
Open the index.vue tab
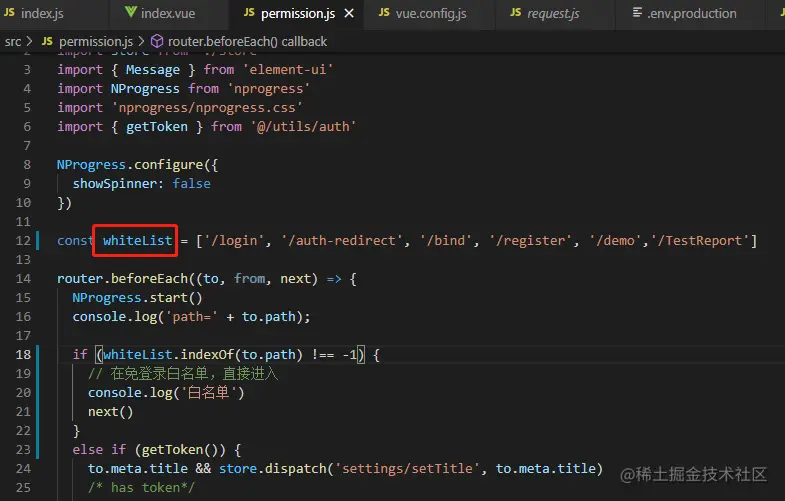(x=168, y=14)
